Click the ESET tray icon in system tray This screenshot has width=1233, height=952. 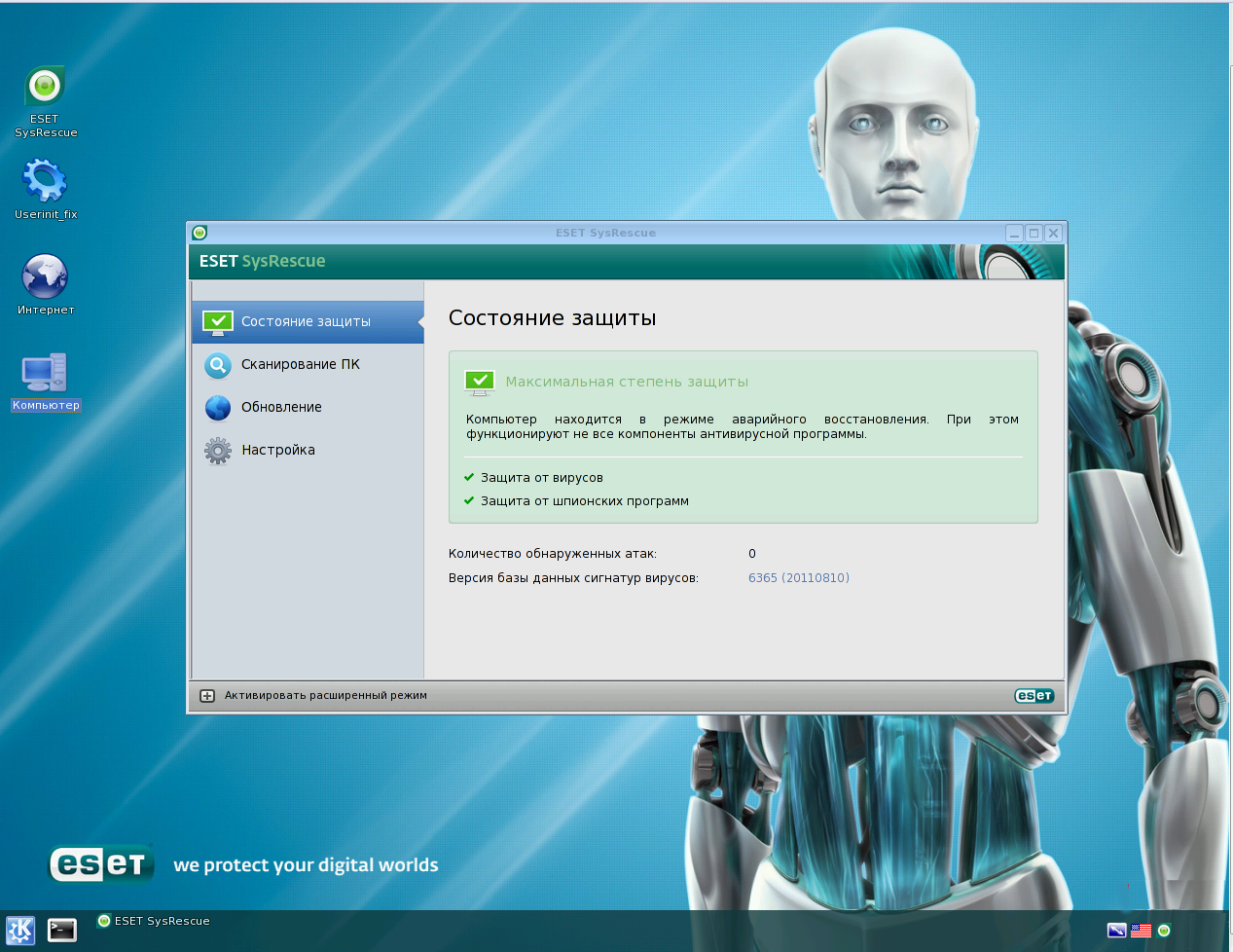1164,931
